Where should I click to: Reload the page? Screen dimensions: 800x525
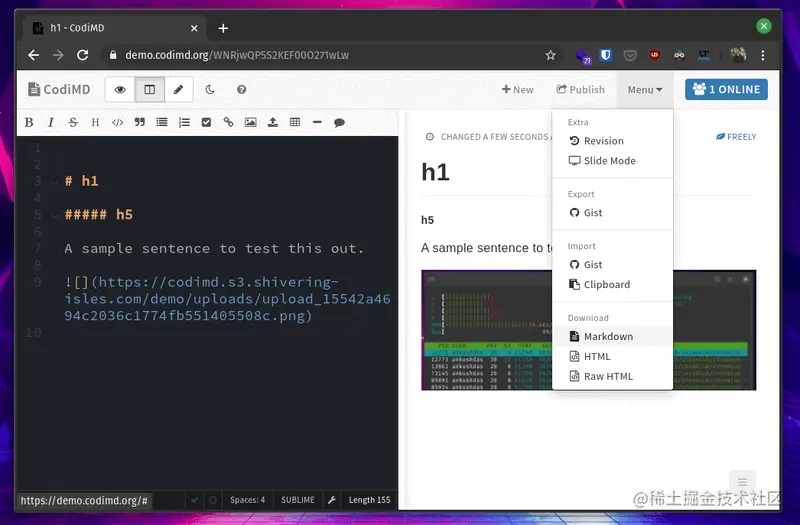(x=83, y=55)
